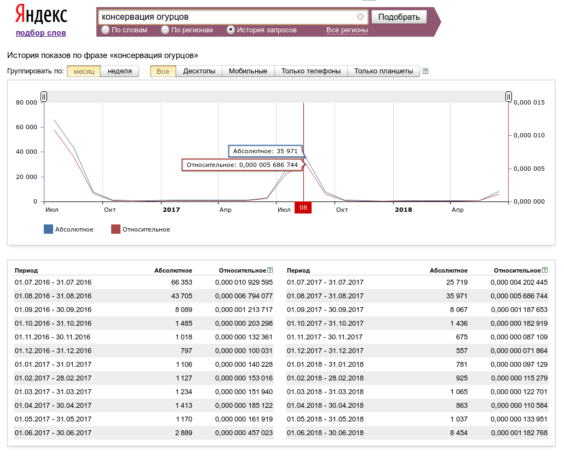Clear the search field with the X icon
The image size is (564, 456).
[x=360, y=17]
